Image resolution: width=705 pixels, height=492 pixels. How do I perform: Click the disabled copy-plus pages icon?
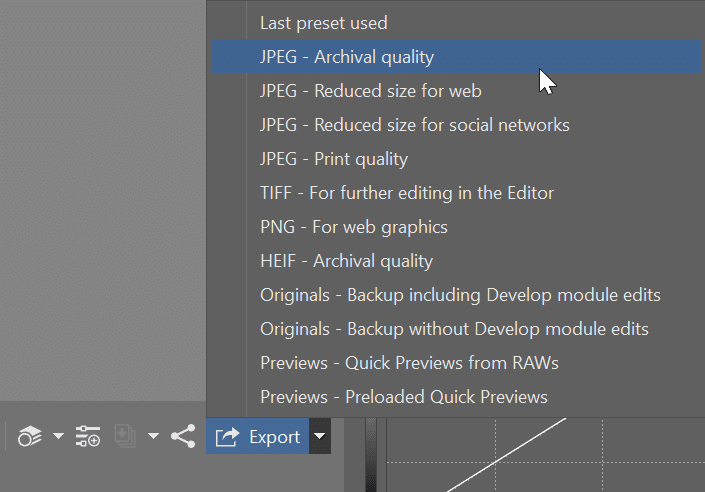click(125, 436)
